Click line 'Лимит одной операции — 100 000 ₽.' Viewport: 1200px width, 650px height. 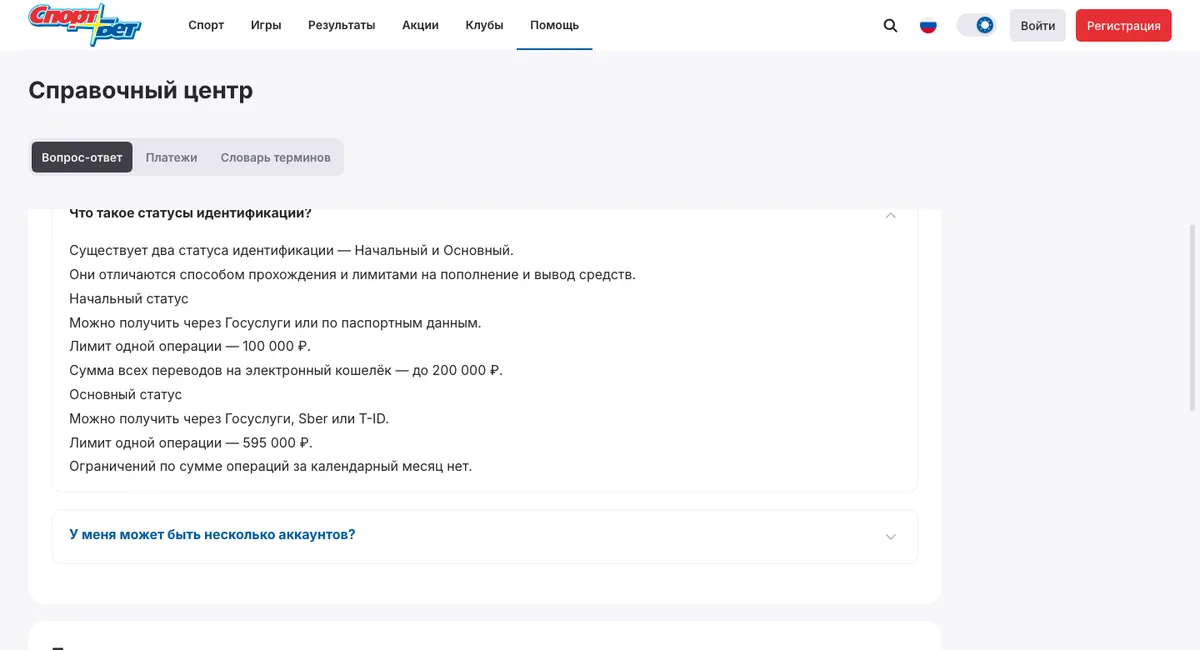[190, 346]
